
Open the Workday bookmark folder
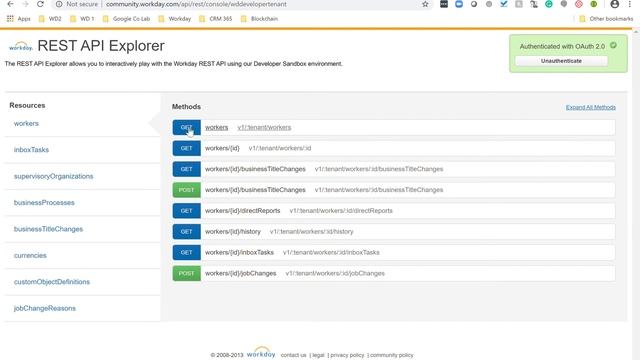tap(174, 19)
